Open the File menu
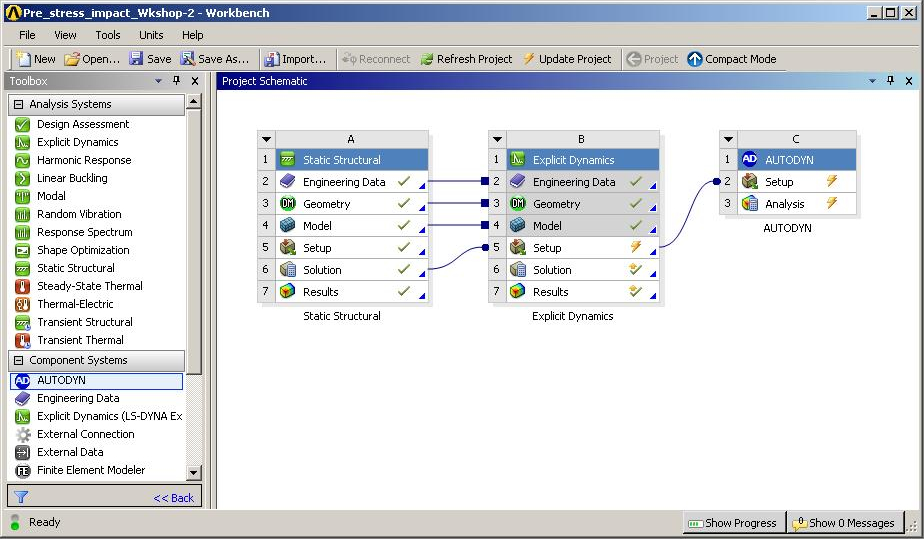Screen dimensions: 924x539 coord(27,35)
